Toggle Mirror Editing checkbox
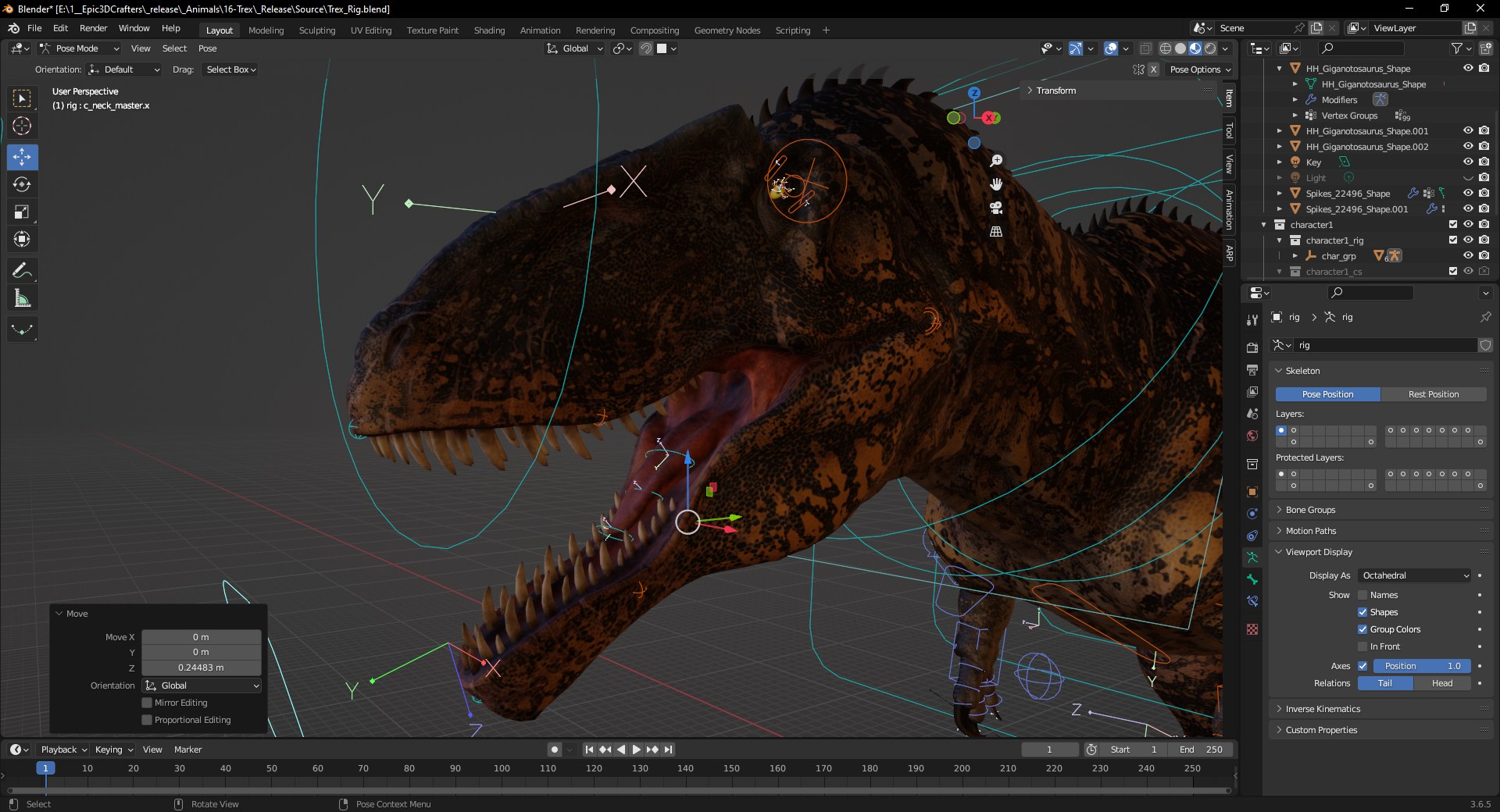The height and width of the screenshot is (812, 1500). [x=147, y=703]
